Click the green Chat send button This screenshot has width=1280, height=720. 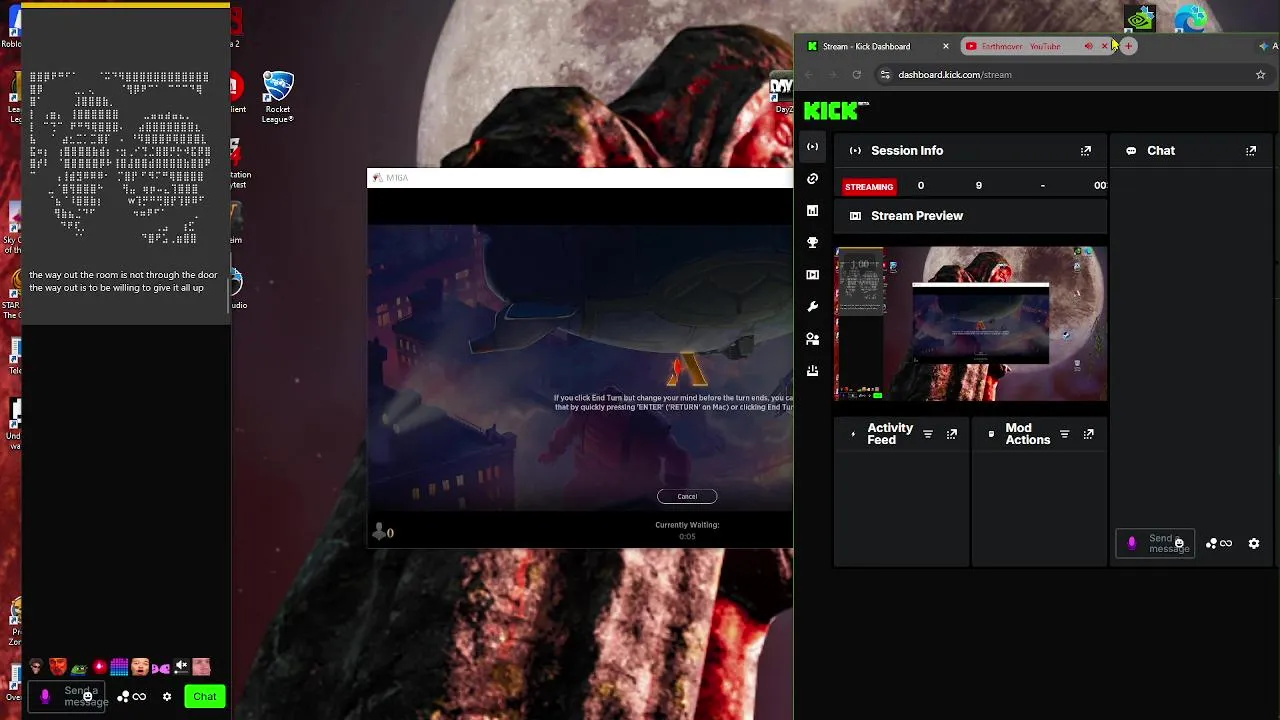(x=205, y=697)
